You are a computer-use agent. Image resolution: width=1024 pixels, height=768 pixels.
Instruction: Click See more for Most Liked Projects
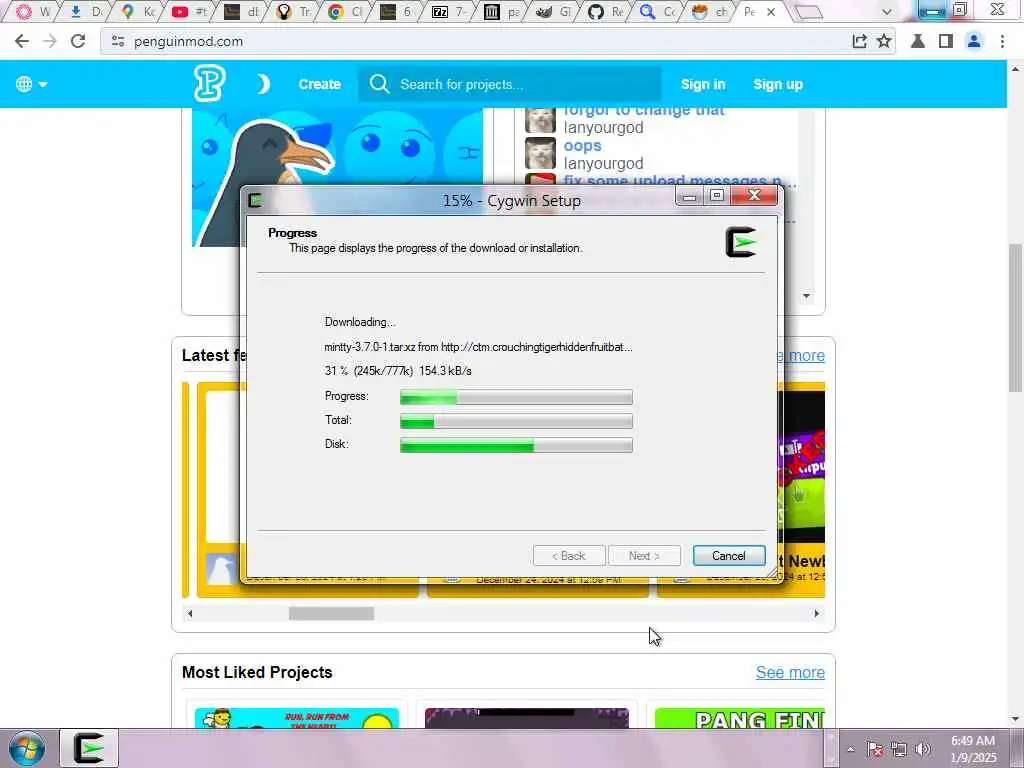[x=790, y=672]
